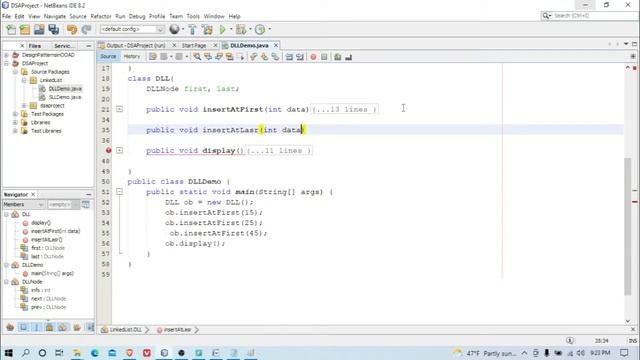The height and width of the screenshot is (360, 640).
Task: Click the collapsed '...13 lines' fold placeholder
Action: coord(344,109)
